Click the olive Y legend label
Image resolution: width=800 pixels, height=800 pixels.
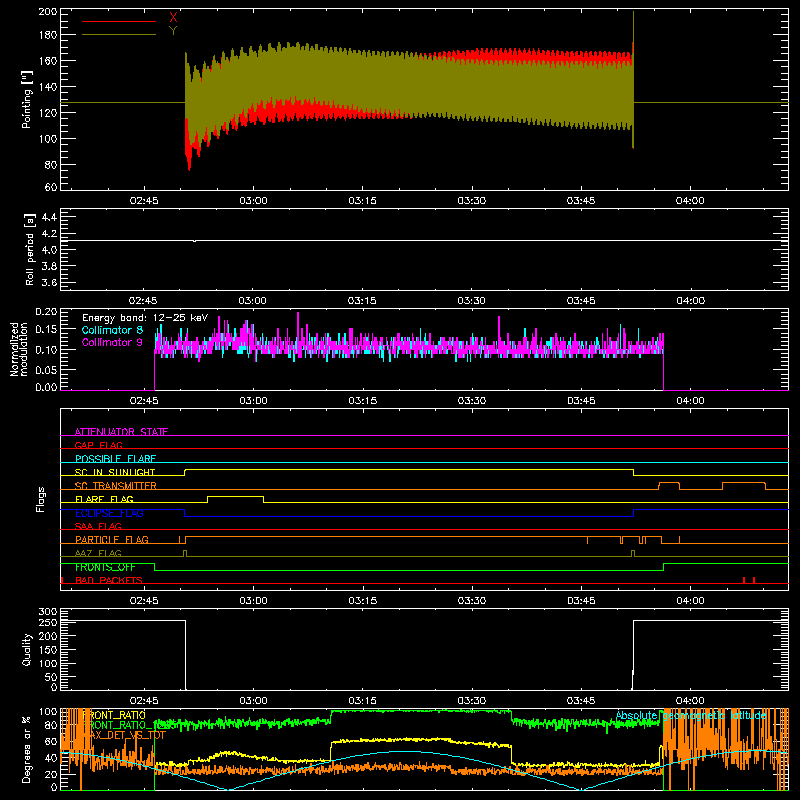pos(173,31)
